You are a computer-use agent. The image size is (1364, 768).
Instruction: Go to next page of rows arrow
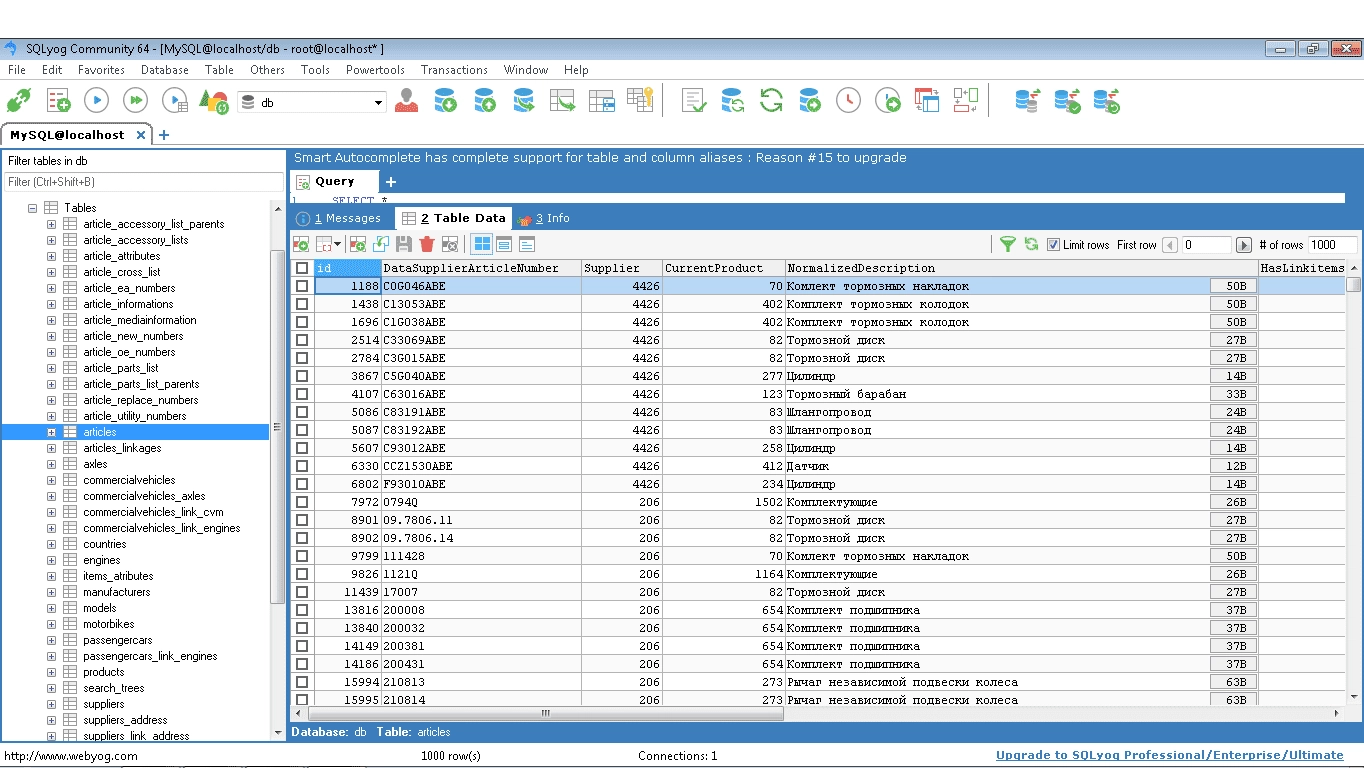point(1244,245)
